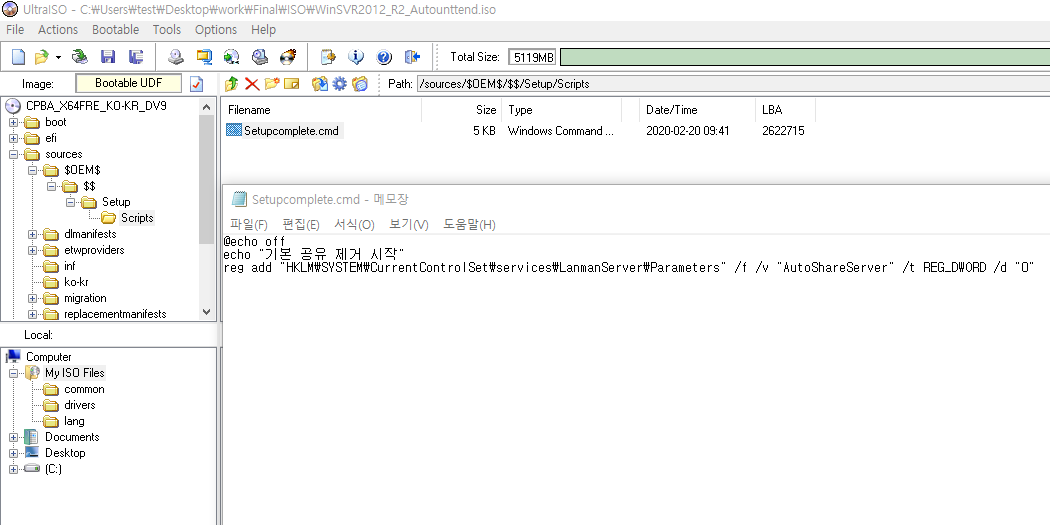Create a new ISO image file
1050x525 pixels.
tap(18, 57)
